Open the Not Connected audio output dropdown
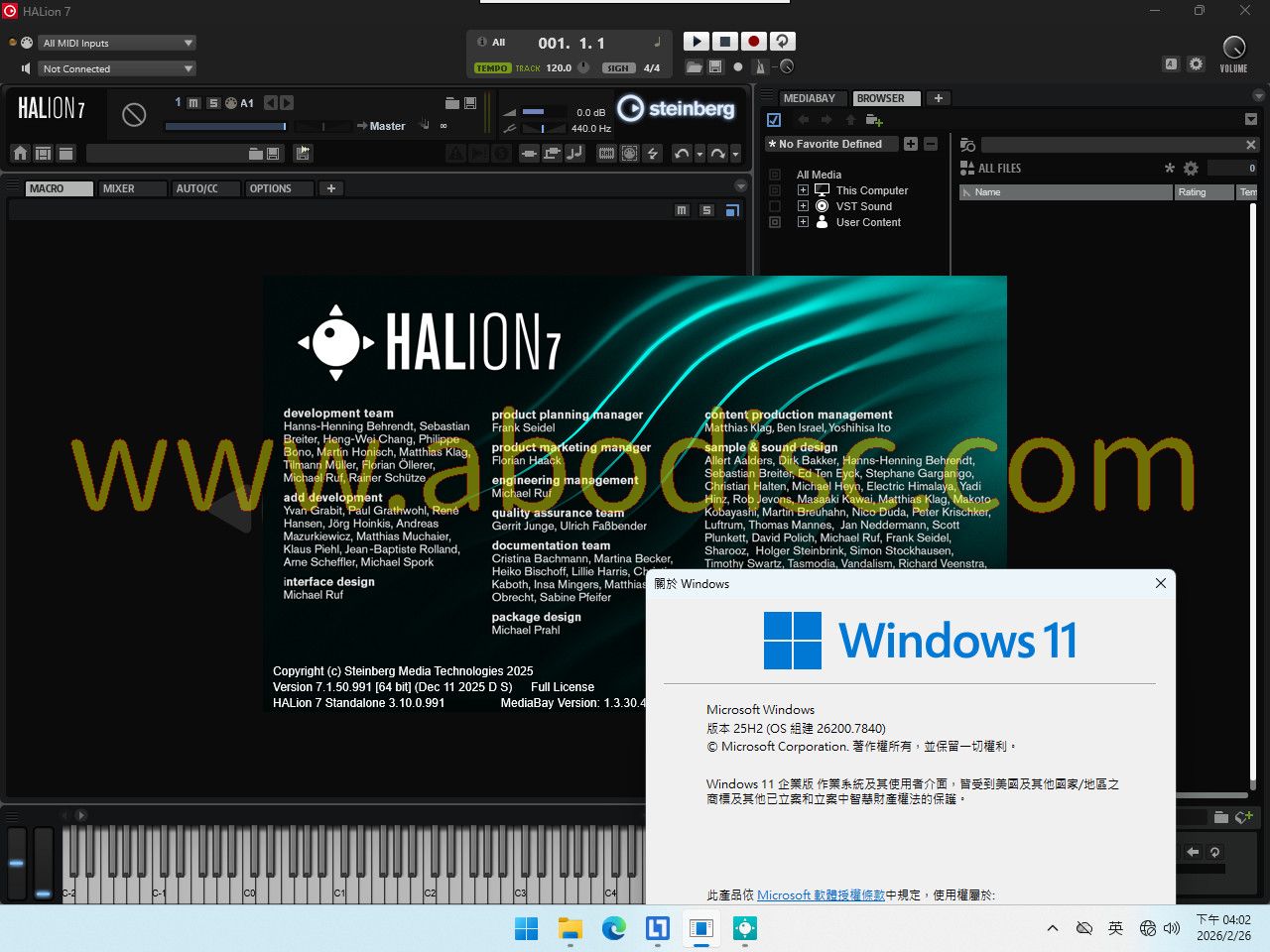1270x952 pixels. (117, 68)
